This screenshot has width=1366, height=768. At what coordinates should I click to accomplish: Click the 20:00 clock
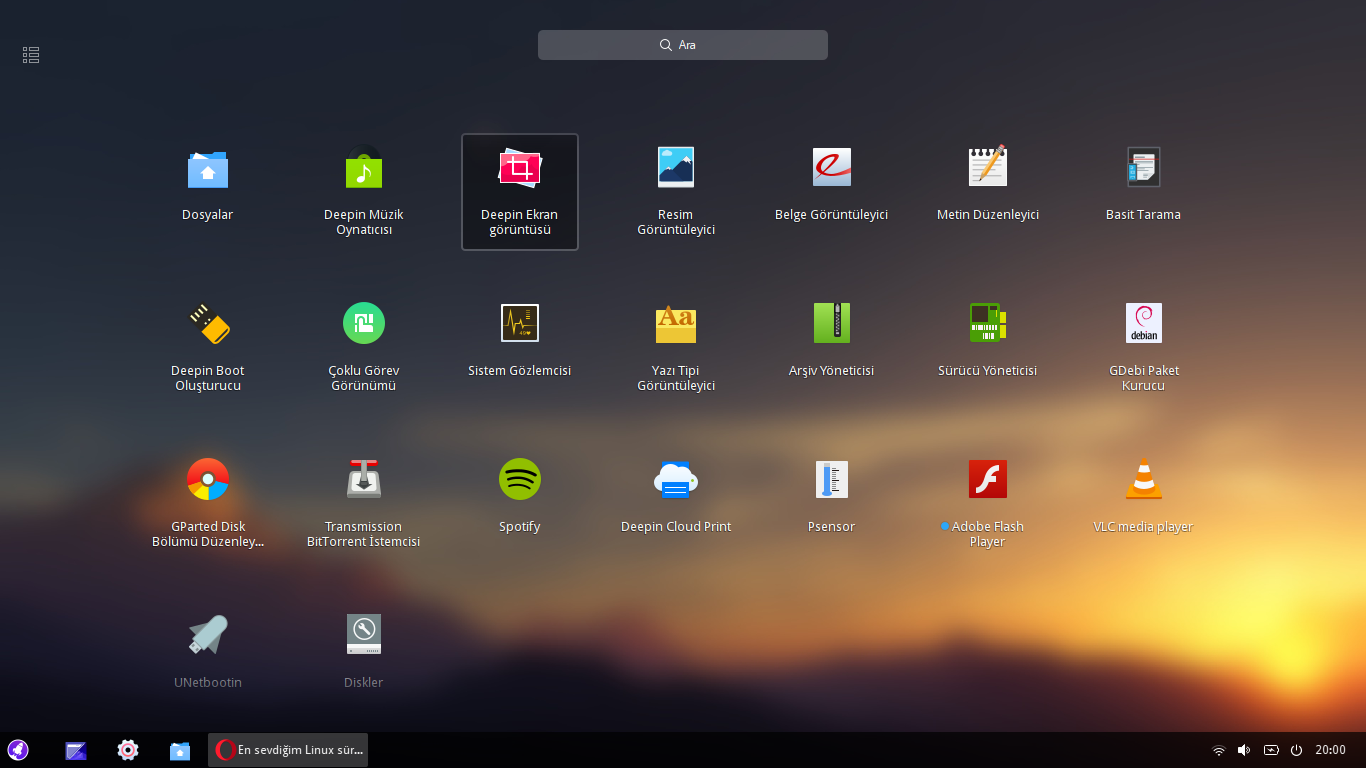[x=1330, y=750]
